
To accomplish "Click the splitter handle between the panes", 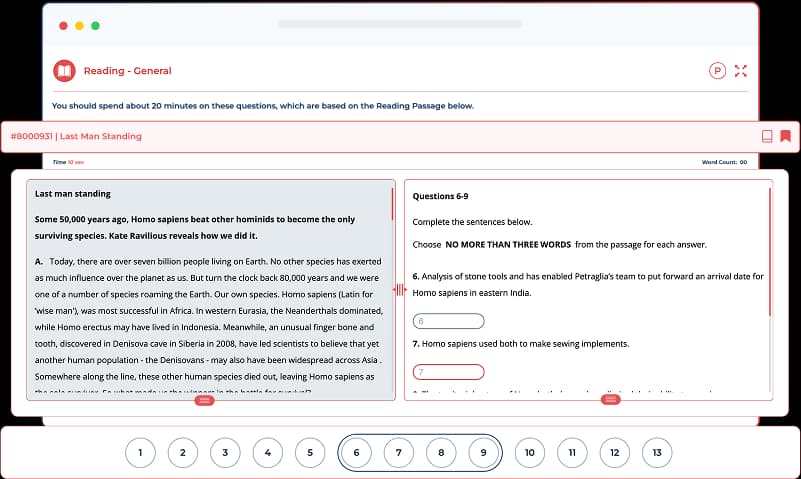I will [x=399, y=290].
